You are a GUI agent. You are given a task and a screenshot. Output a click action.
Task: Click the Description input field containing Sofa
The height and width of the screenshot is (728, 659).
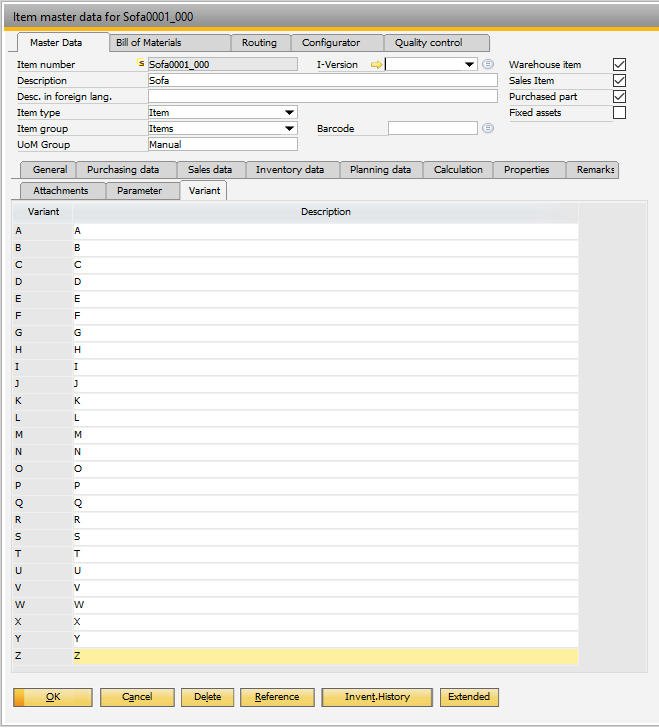321,81
